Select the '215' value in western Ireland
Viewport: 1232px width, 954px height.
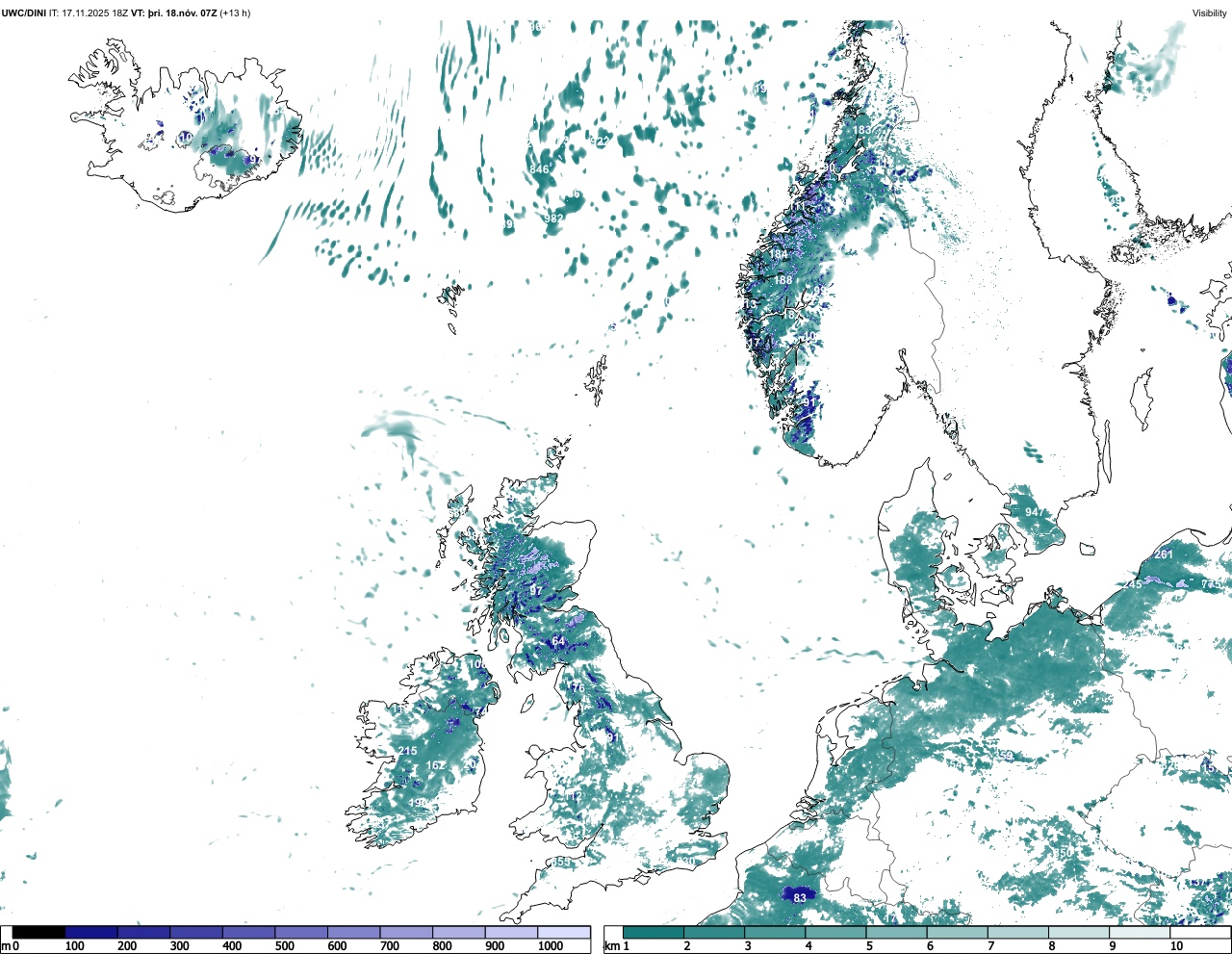point(408,752)
